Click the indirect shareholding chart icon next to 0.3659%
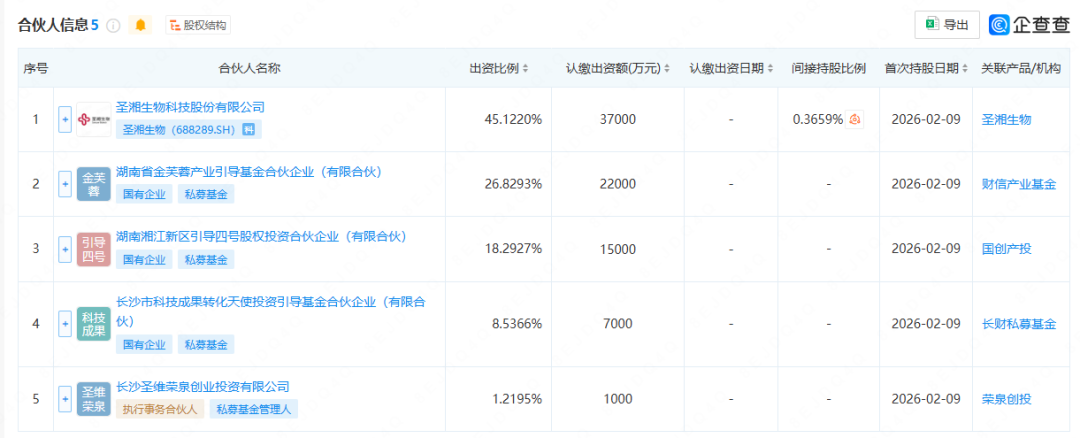 point(856,120)
